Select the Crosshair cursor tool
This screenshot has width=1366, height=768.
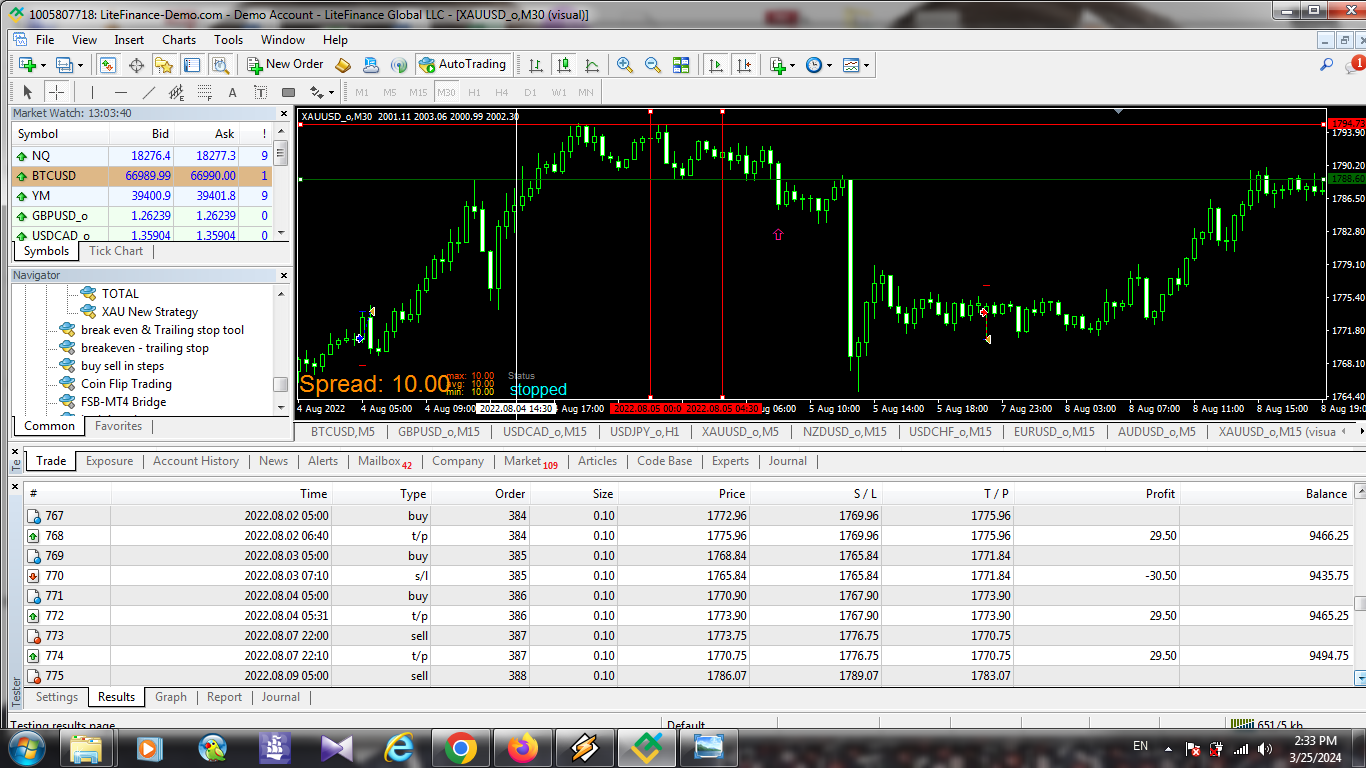[57, 93]
